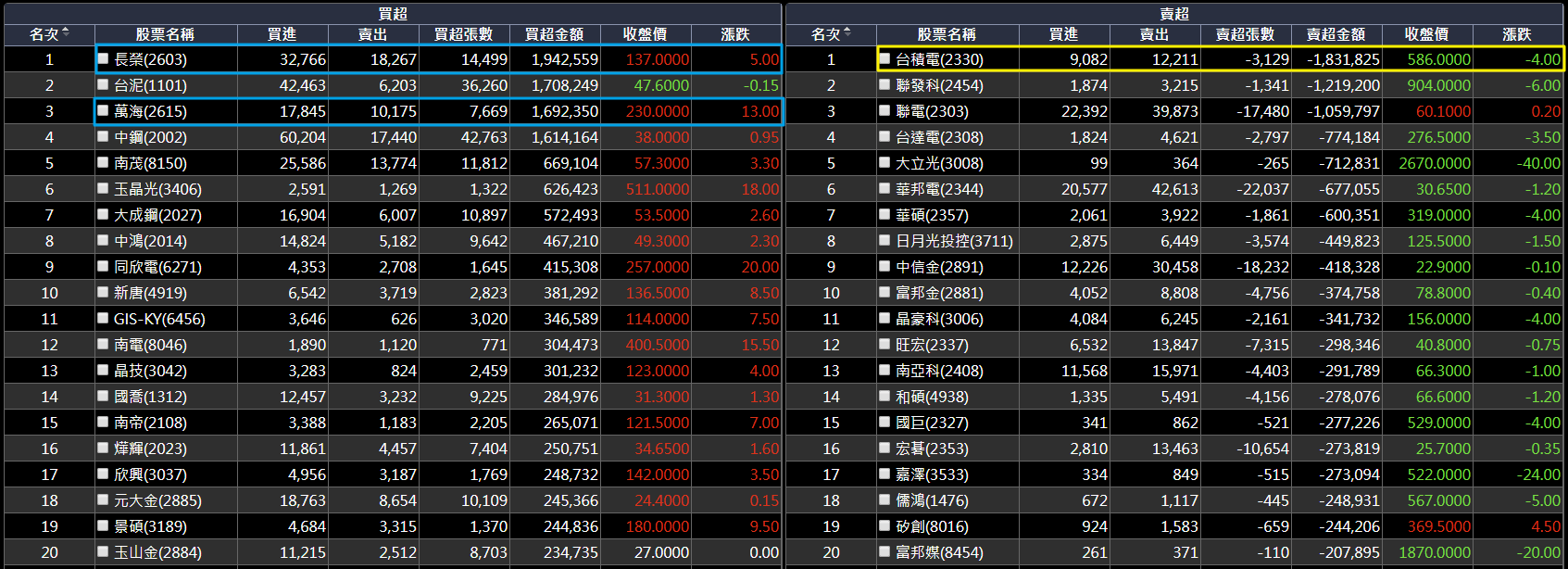Open stock 旺宏(2337)

932,345
